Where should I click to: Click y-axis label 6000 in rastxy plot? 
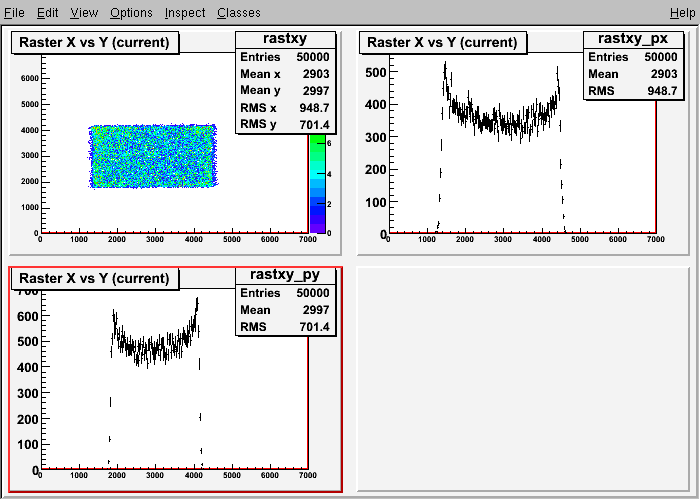[x=29, y=79]
